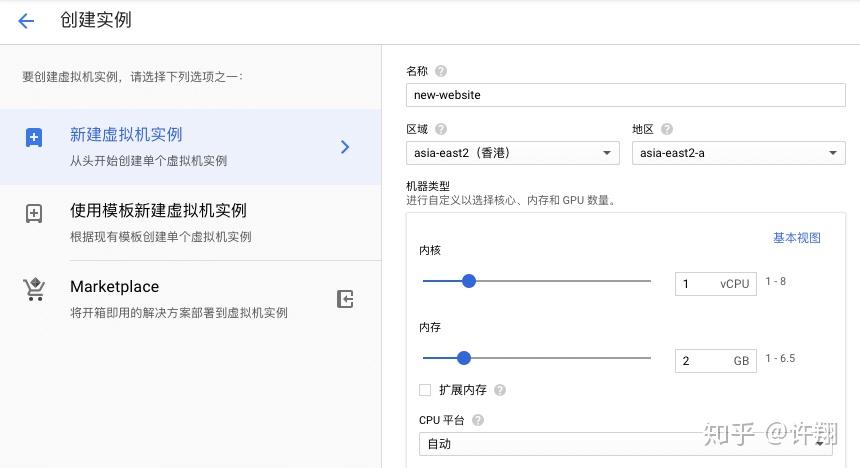Click help icon beside CPU 平台
The height and width of the screenshot is (468, 860).
(478, 420)
